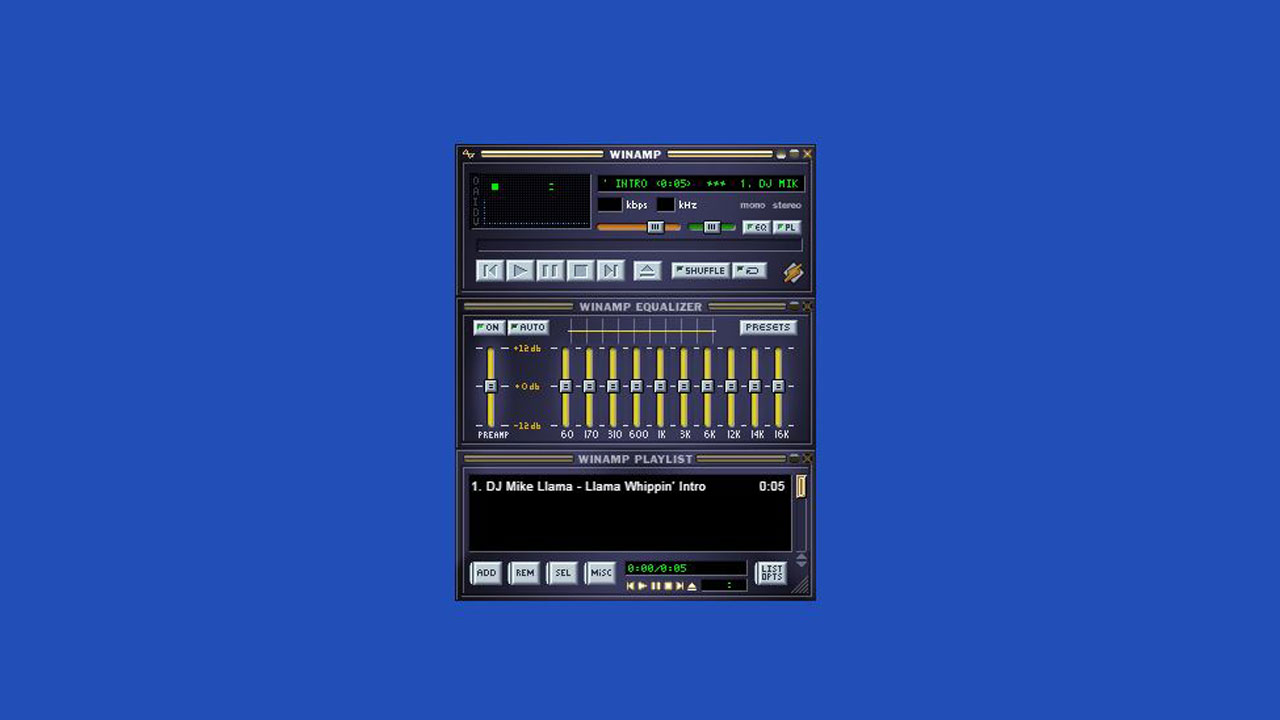Viewport: 1280px width, 720px height.
Task: Stop playback with the Stop icon
Action: tap(578, 270)
